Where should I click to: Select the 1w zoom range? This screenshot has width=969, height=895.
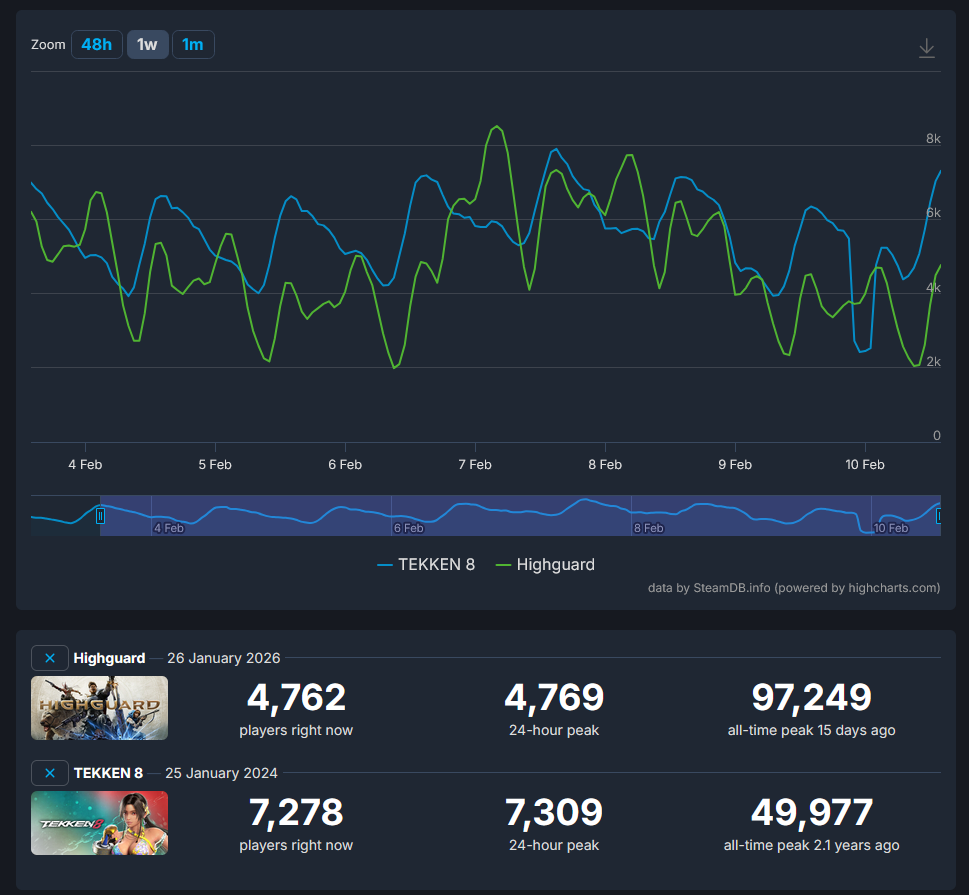[148, 45]
